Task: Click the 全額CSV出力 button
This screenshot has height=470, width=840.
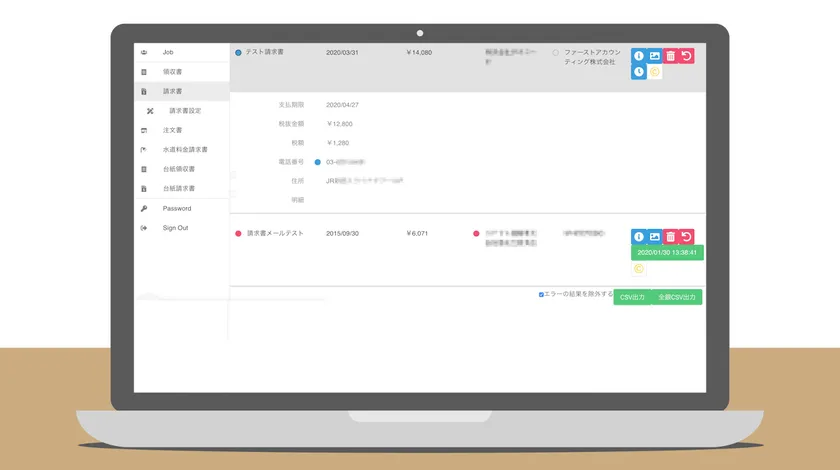Action: click(x=677, y=298)
